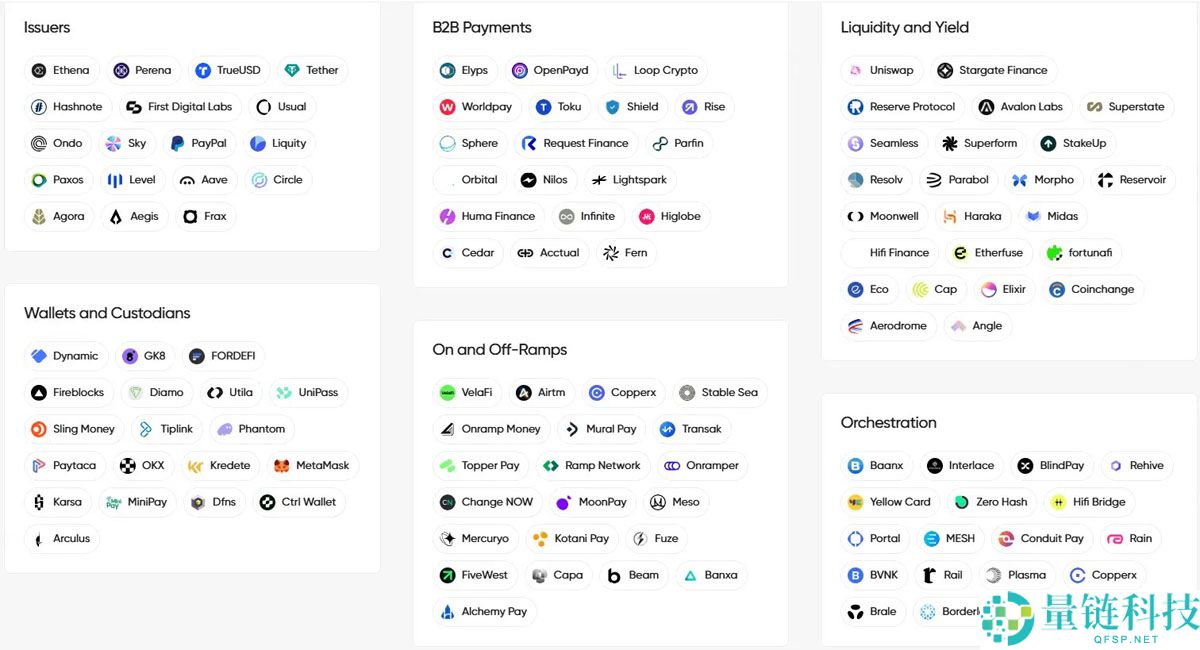The image size is (1200, 650).
Task: Click the Fireblocks triangle icon
Action: click(39, 393)
